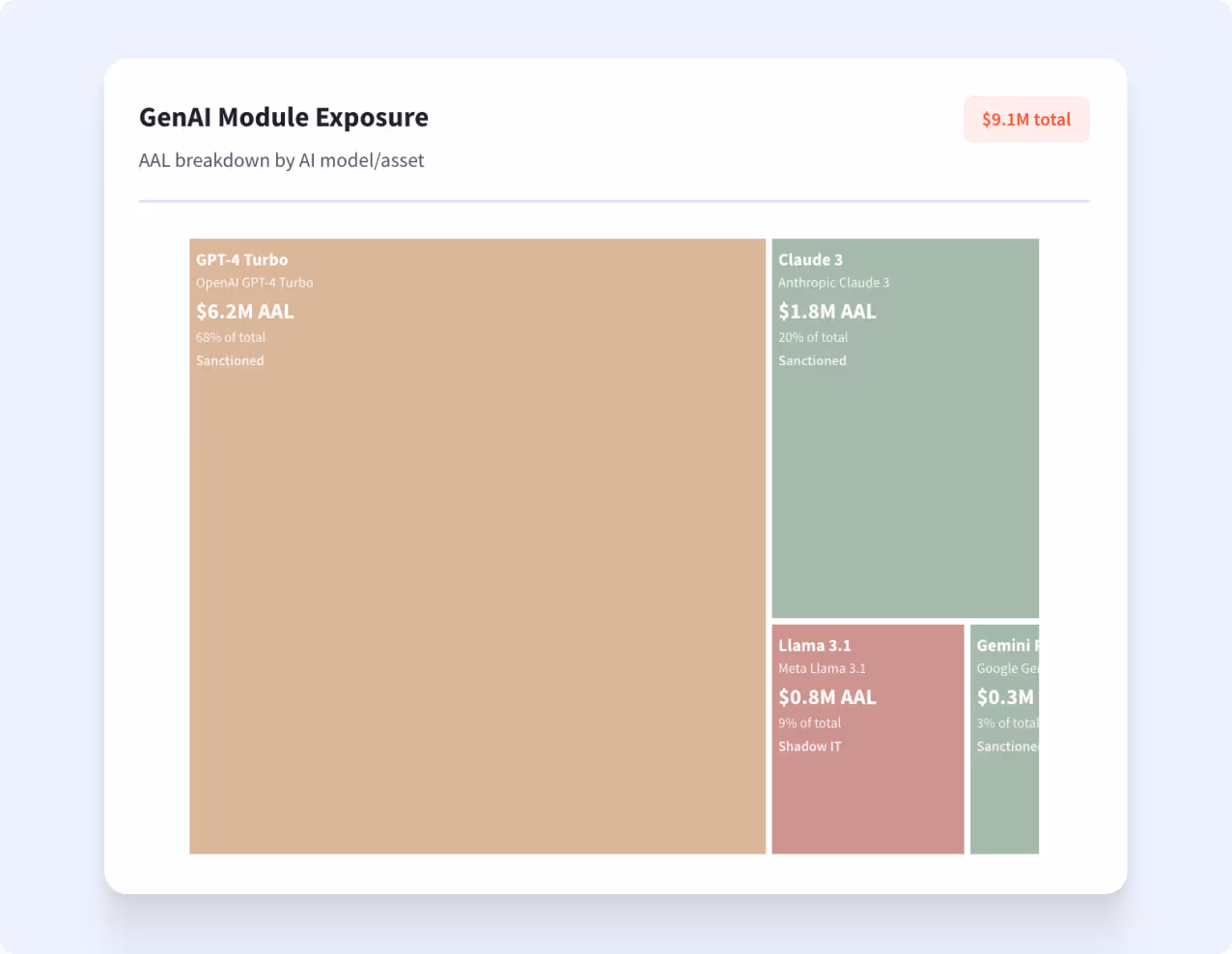Click the Sanctioned label on Claude 3

[812, 360]
